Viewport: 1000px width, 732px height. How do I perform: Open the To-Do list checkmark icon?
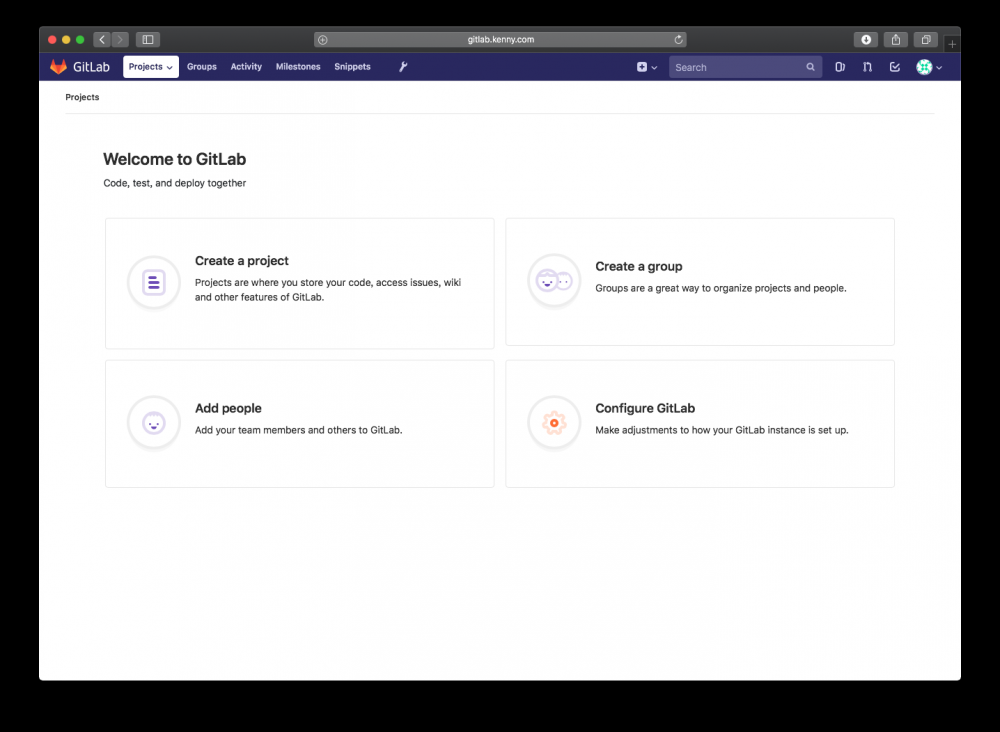point(895,67)
